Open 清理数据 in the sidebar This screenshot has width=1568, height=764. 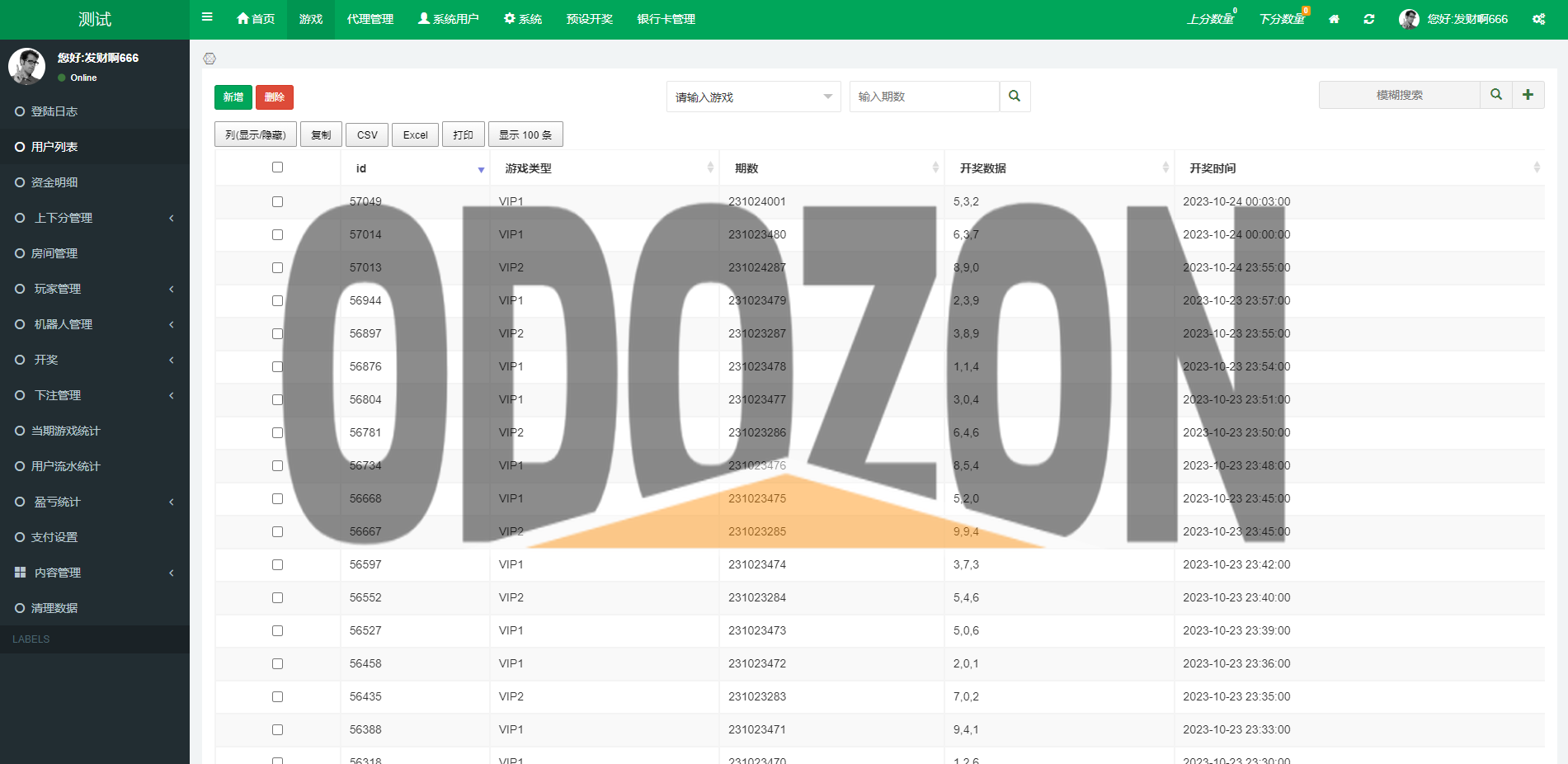point(95,608)
